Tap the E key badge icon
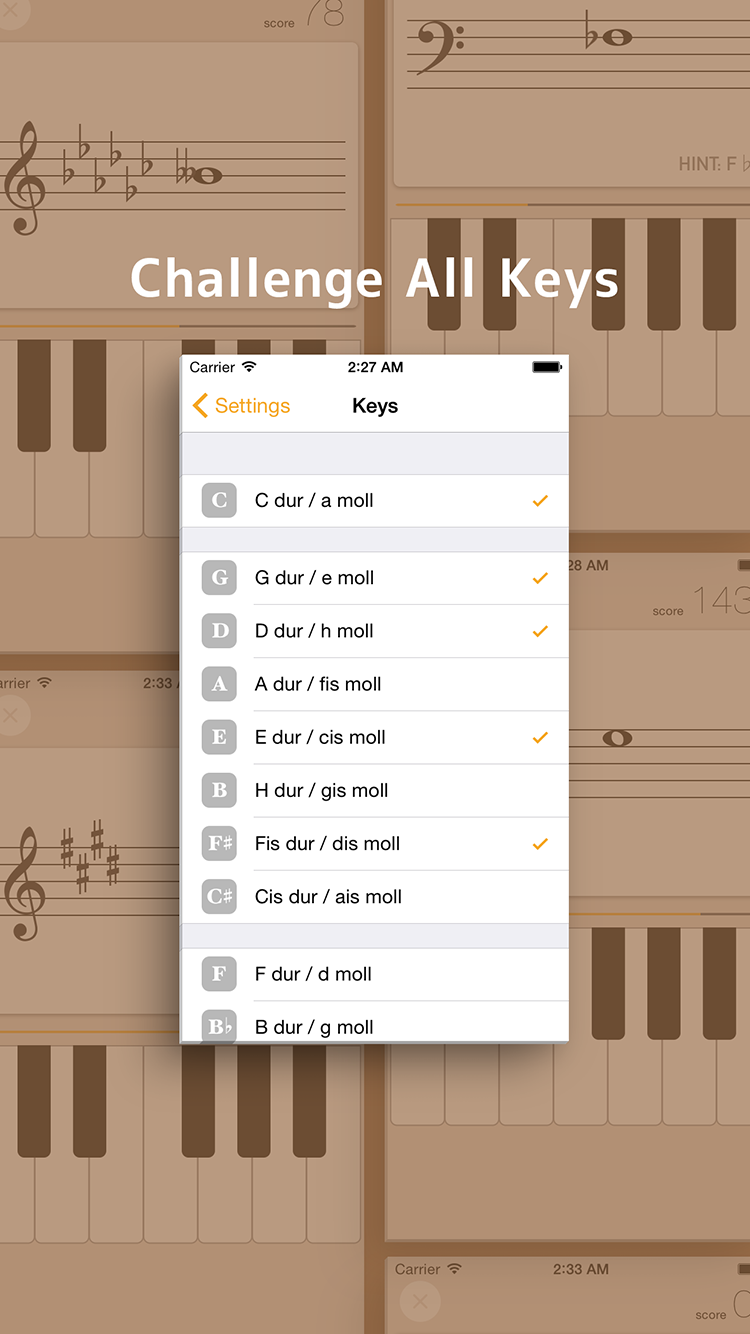The height and width of the screenshot is (1334, 750). point(219,737)
